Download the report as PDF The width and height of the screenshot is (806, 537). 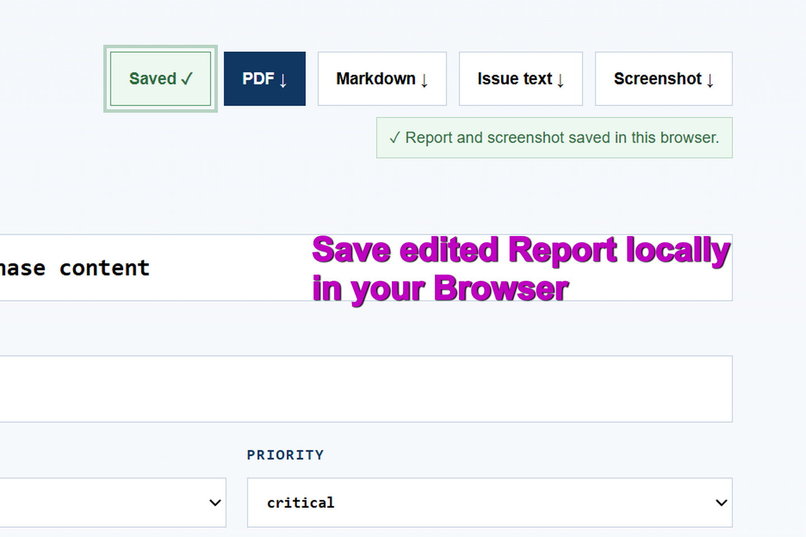[x=265, y=79]
